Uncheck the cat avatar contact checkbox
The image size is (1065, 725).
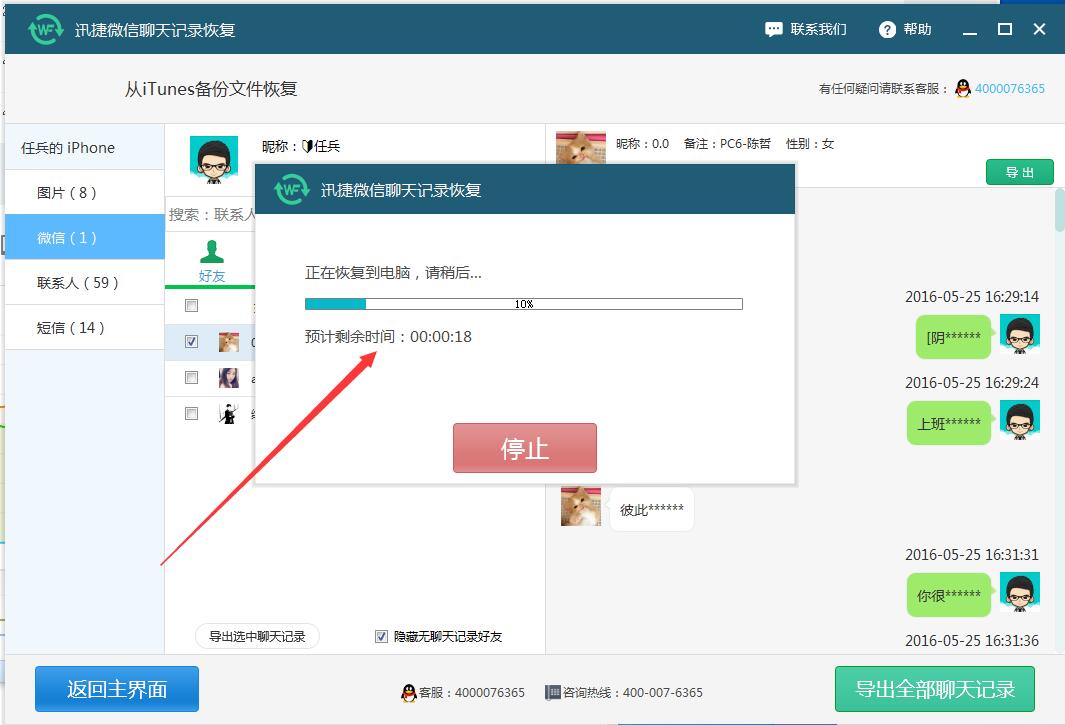(x=192, y=341)
